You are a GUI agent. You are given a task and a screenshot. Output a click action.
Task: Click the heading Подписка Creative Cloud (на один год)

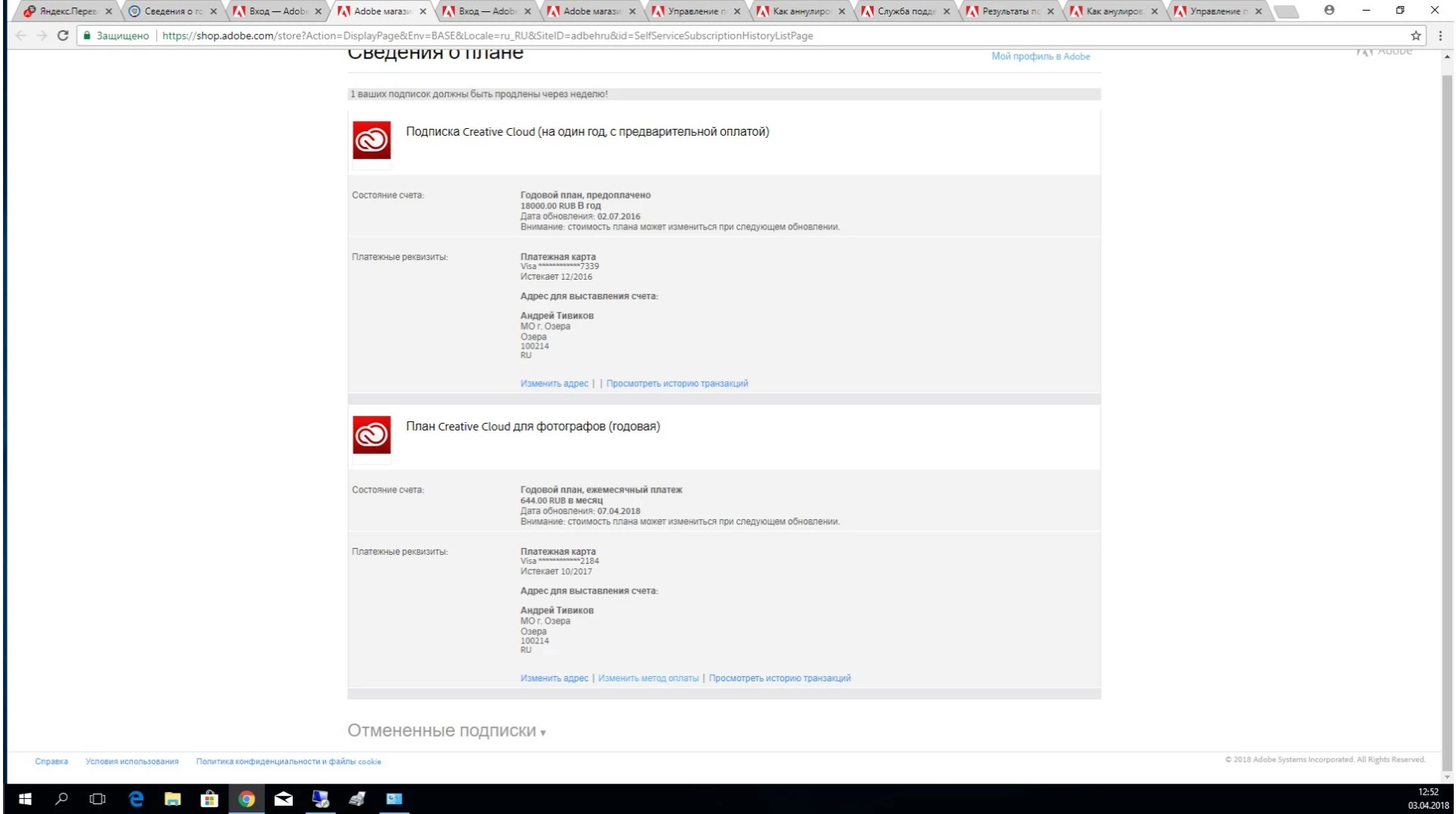[x=588, y=132]
